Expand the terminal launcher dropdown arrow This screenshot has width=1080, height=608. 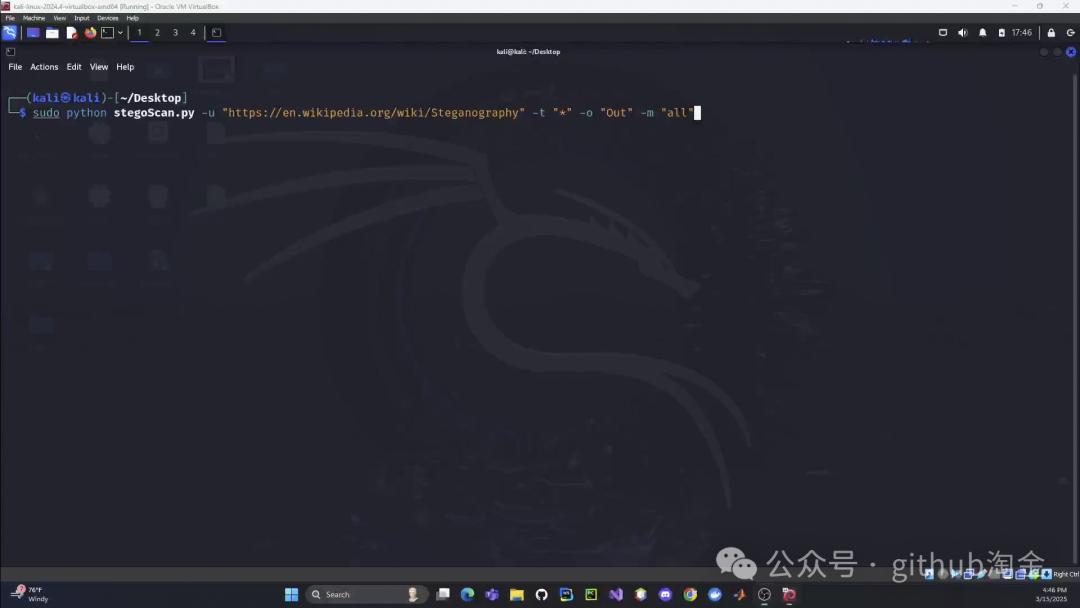(122, 33)
